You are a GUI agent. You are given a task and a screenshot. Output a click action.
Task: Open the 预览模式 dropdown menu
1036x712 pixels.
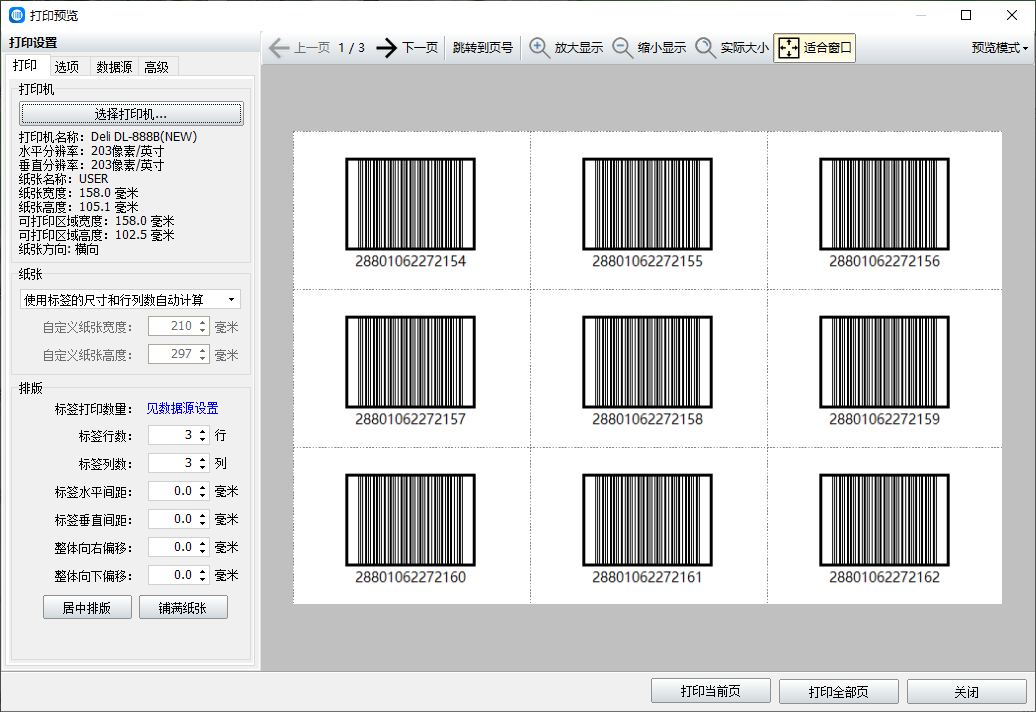1000,48
